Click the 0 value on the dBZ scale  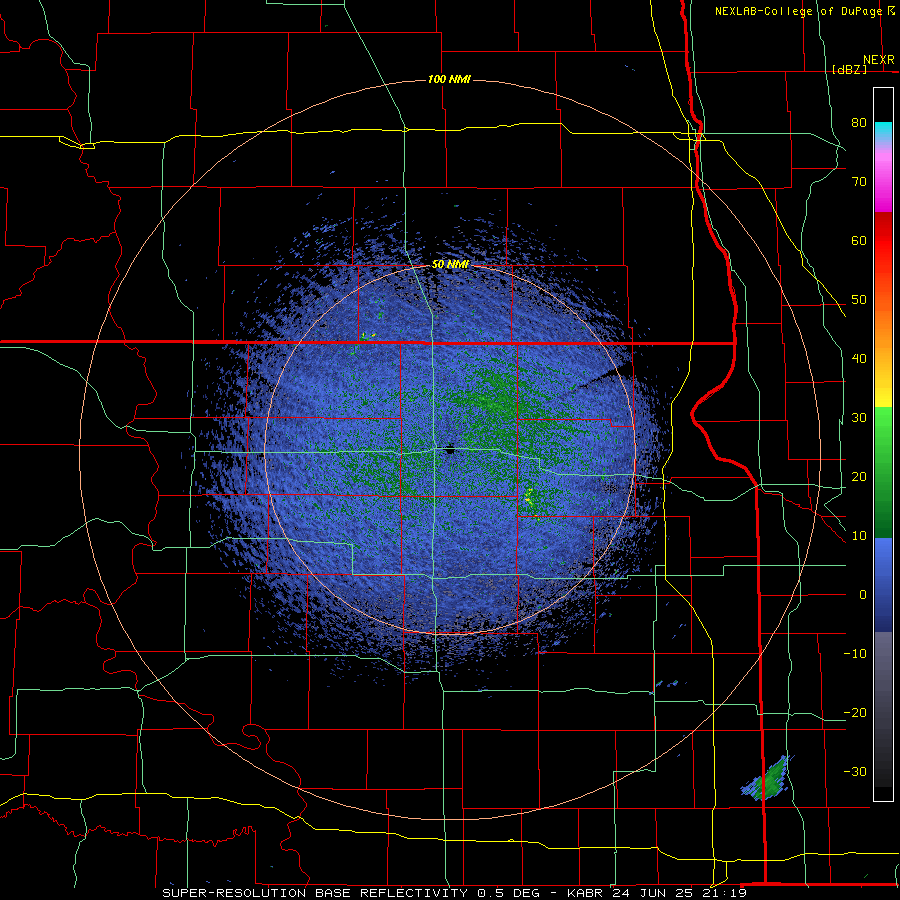[863, 595]
